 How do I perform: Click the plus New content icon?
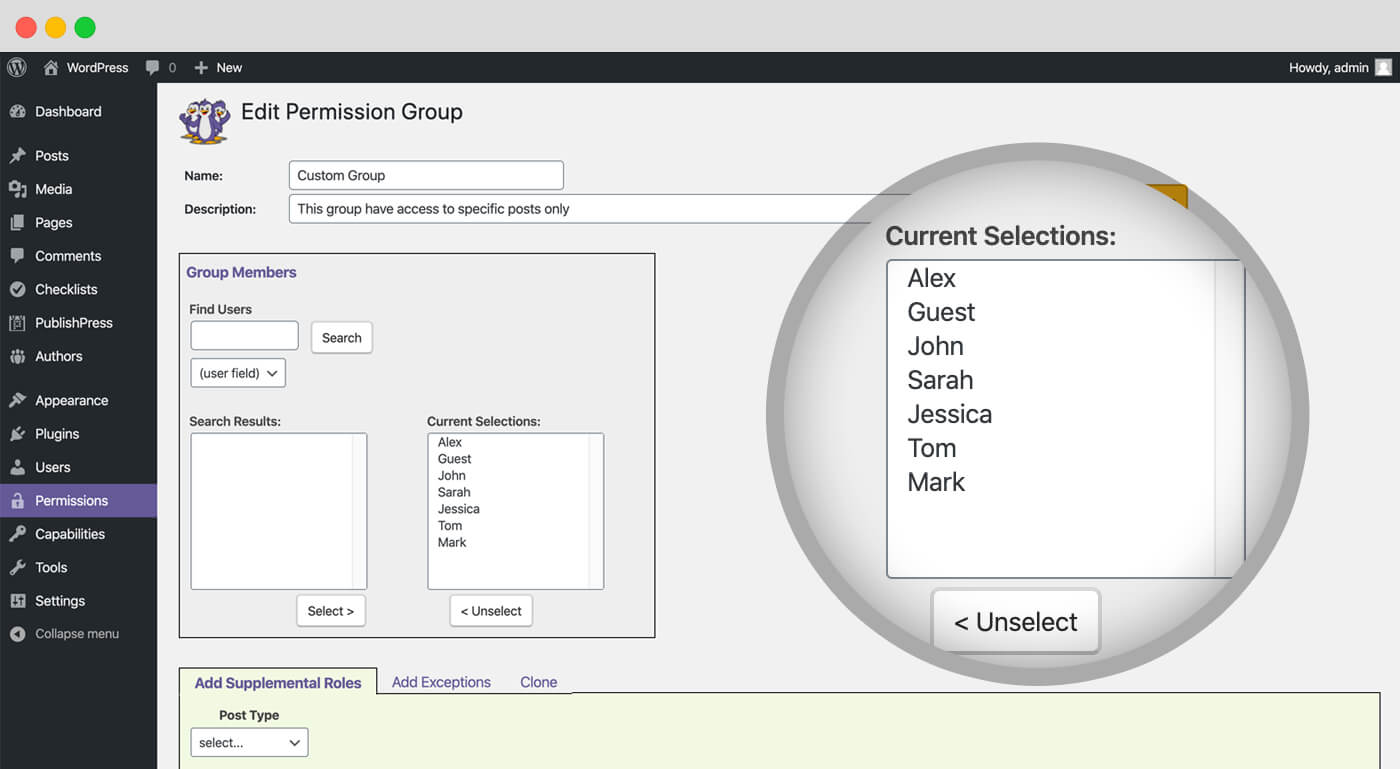(x=201, y=68)
